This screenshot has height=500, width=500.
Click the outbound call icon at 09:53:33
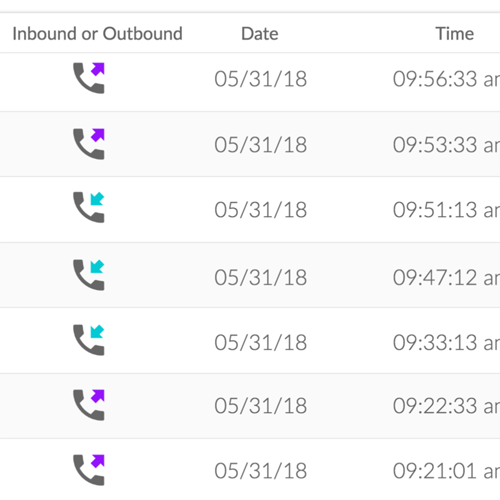point(89,144)
